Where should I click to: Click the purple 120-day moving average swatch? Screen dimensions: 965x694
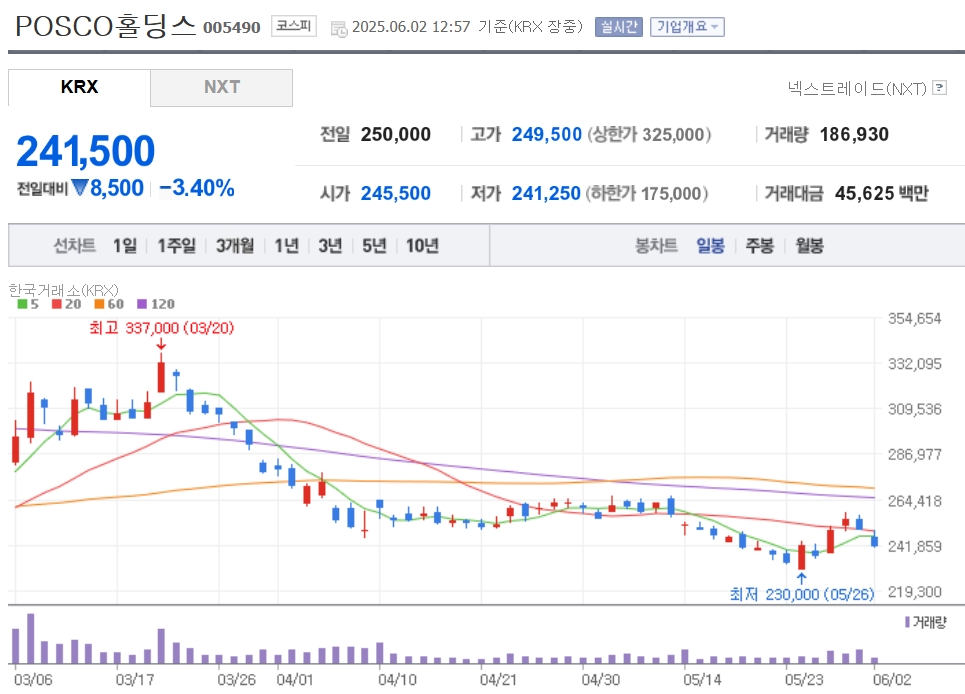[142, 304]
